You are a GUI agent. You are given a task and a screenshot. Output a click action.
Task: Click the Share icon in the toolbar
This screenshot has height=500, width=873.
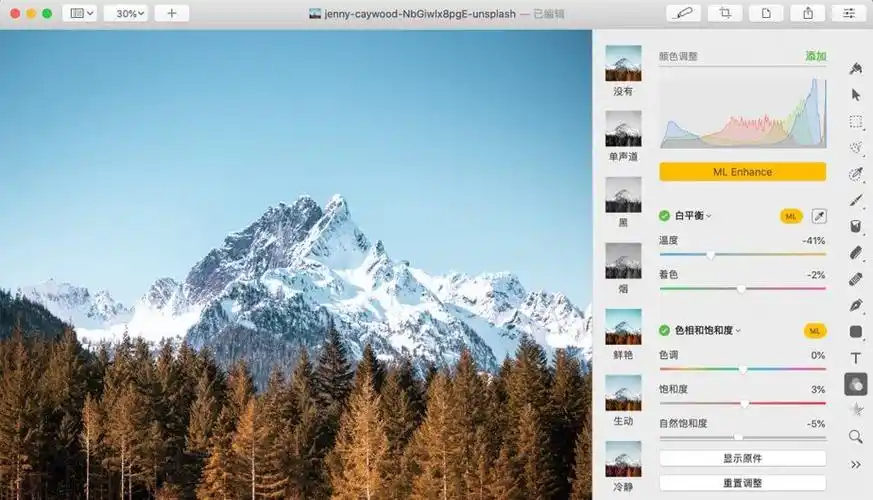[x=807, y=13]
